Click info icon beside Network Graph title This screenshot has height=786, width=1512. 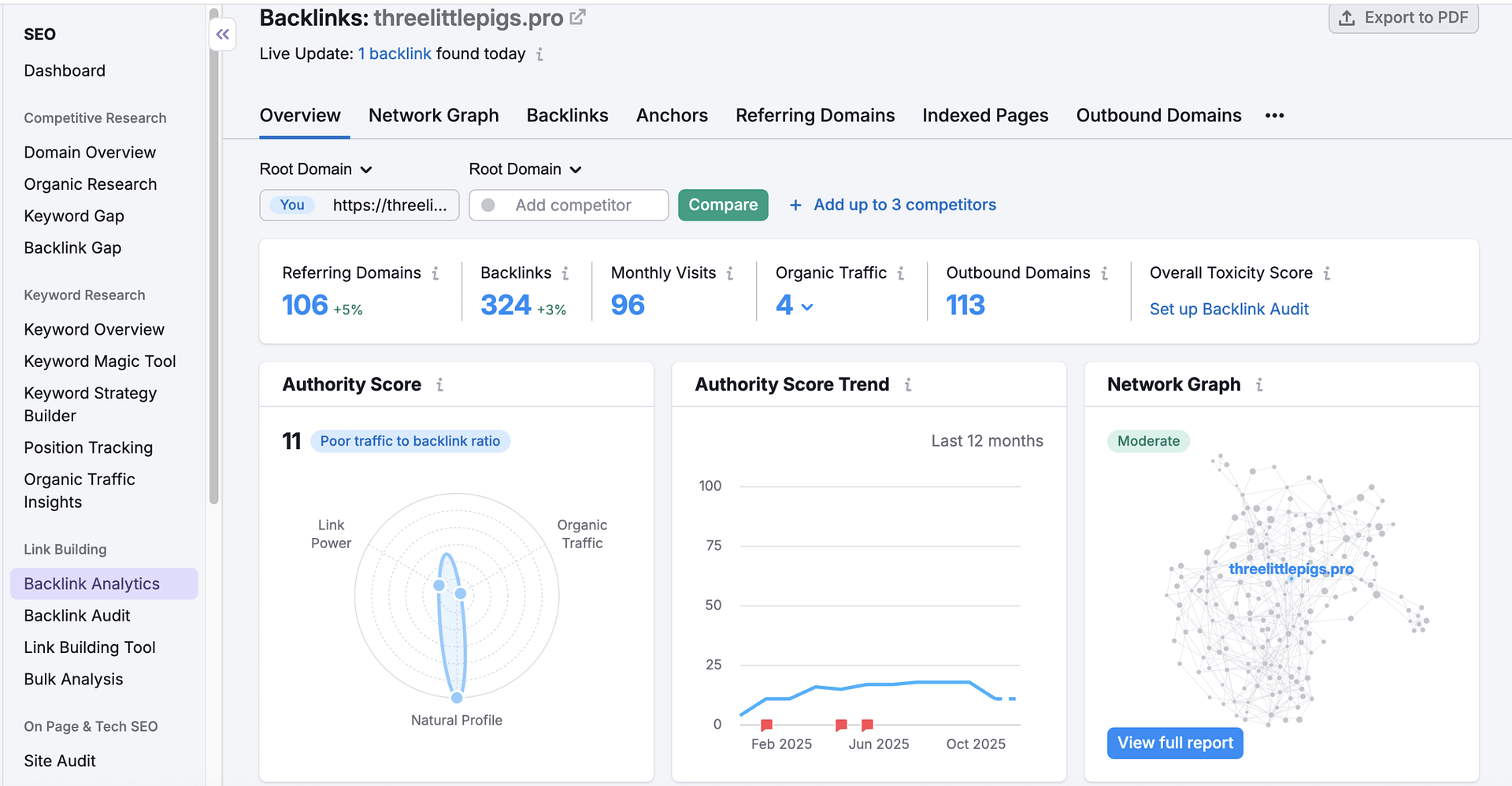1259,385
